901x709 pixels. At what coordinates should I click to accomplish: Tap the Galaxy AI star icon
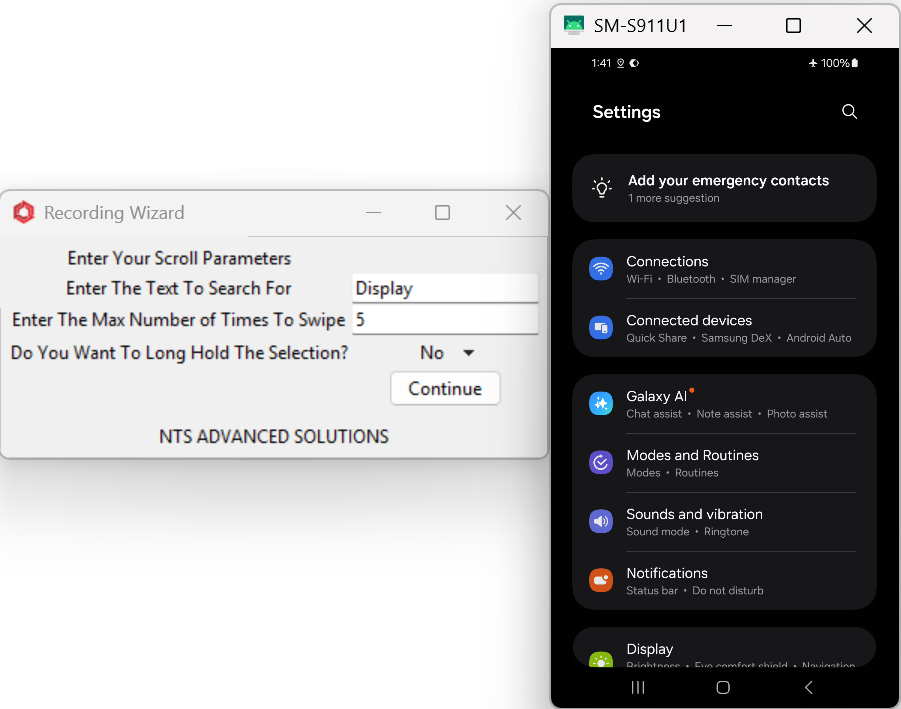(x=601, y=404)
